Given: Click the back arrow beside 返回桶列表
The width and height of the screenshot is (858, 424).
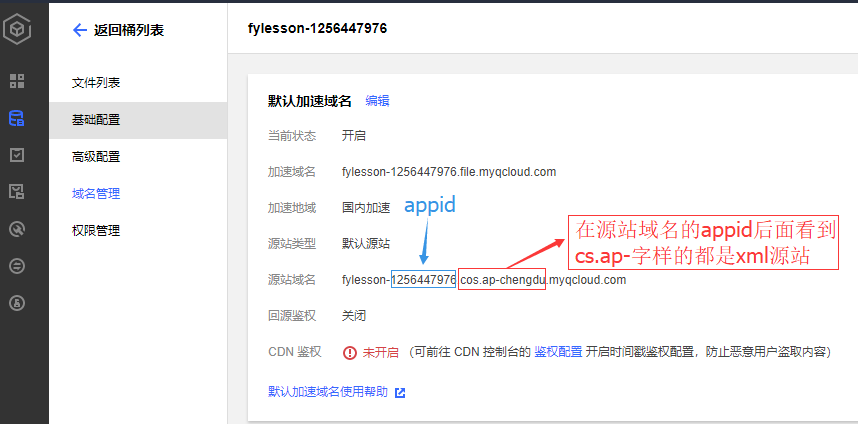Looking at the screenshot, I should pos(80,30).
